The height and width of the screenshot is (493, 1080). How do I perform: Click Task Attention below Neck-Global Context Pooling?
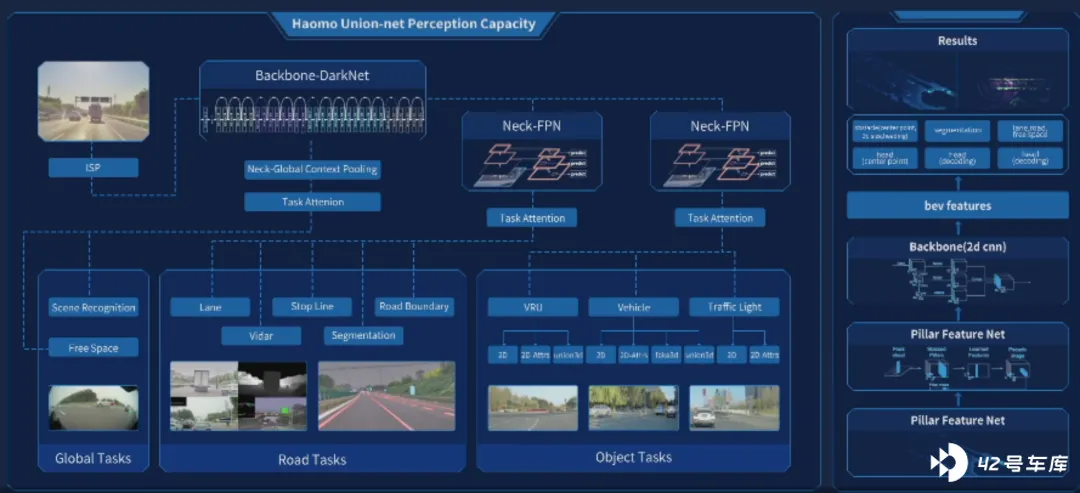[312, 202]
